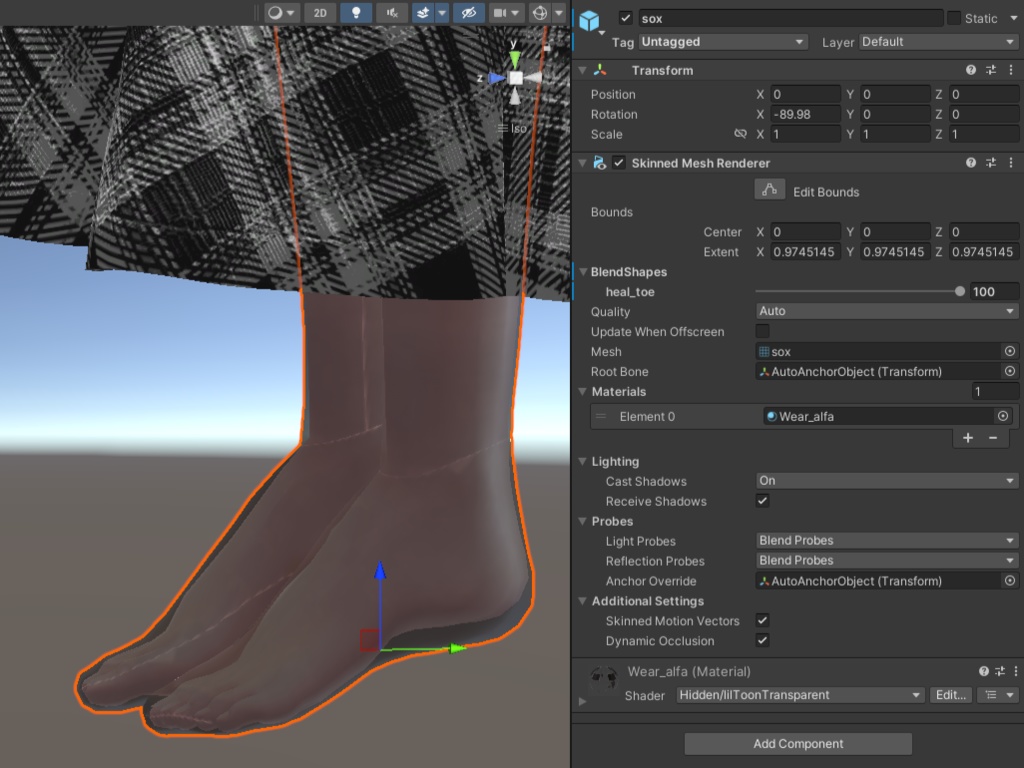Click the Add Component button
This screenshot has height=768, width=1024.
[797, 744]
